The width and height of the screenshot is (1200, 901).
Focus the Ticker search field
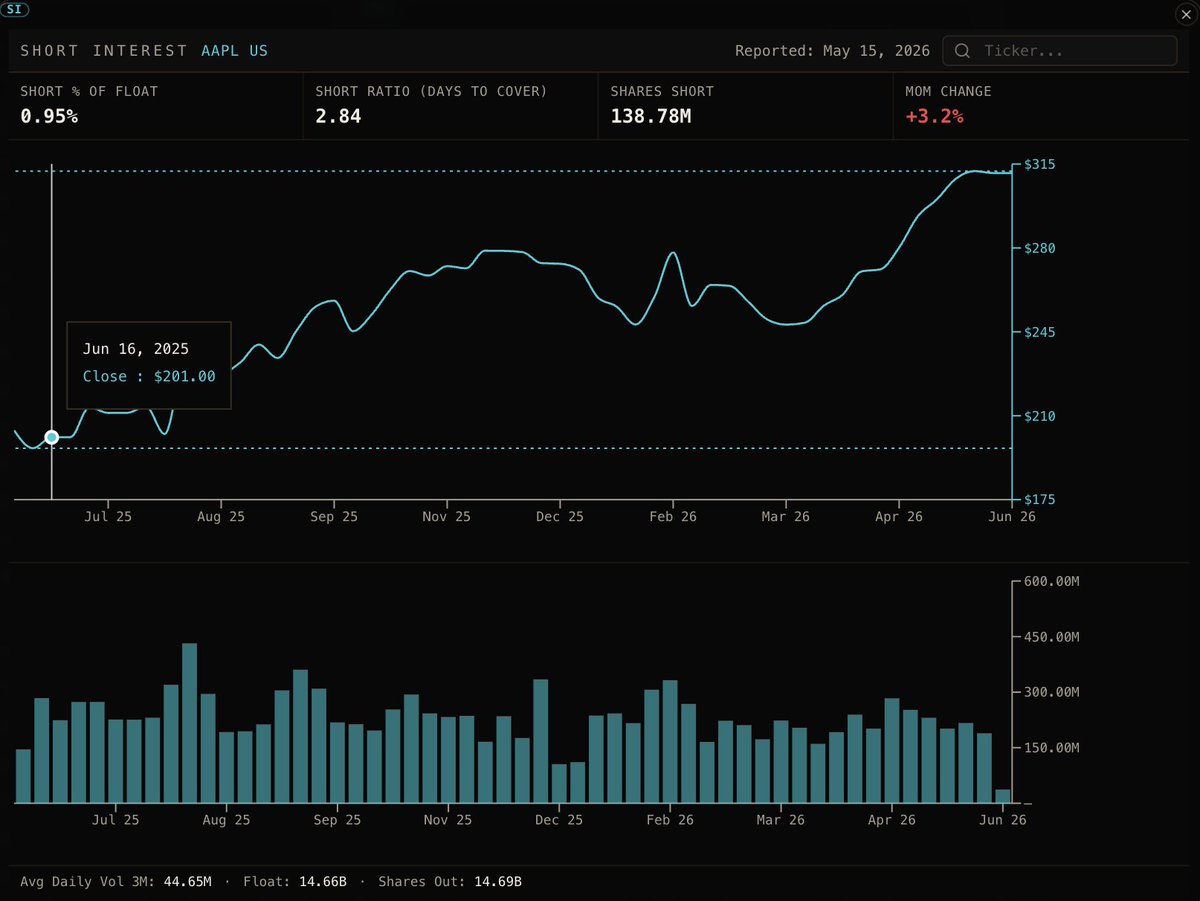(1061, 51)
